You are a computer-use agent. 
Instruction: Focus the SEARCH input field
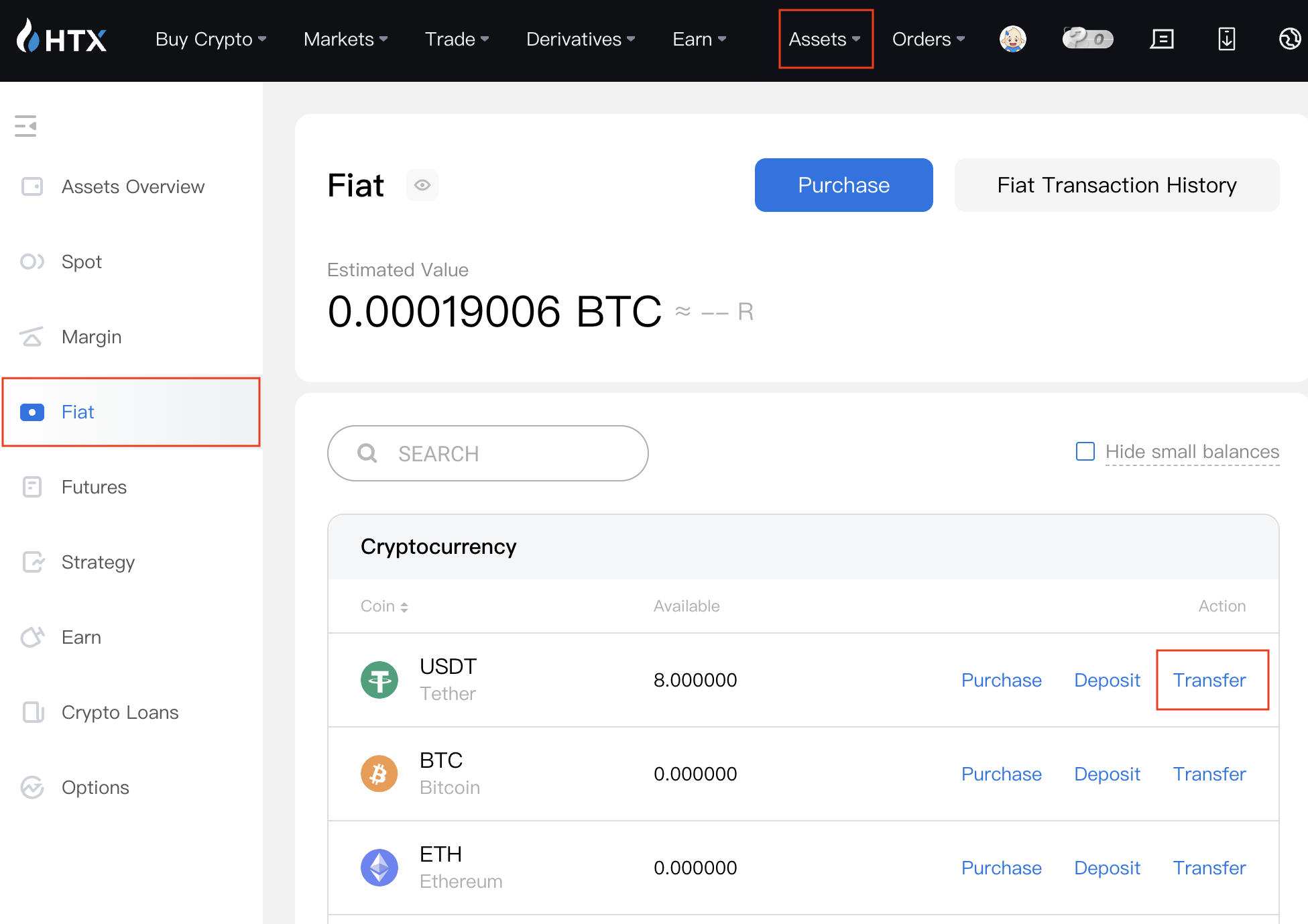coord(487,453)
